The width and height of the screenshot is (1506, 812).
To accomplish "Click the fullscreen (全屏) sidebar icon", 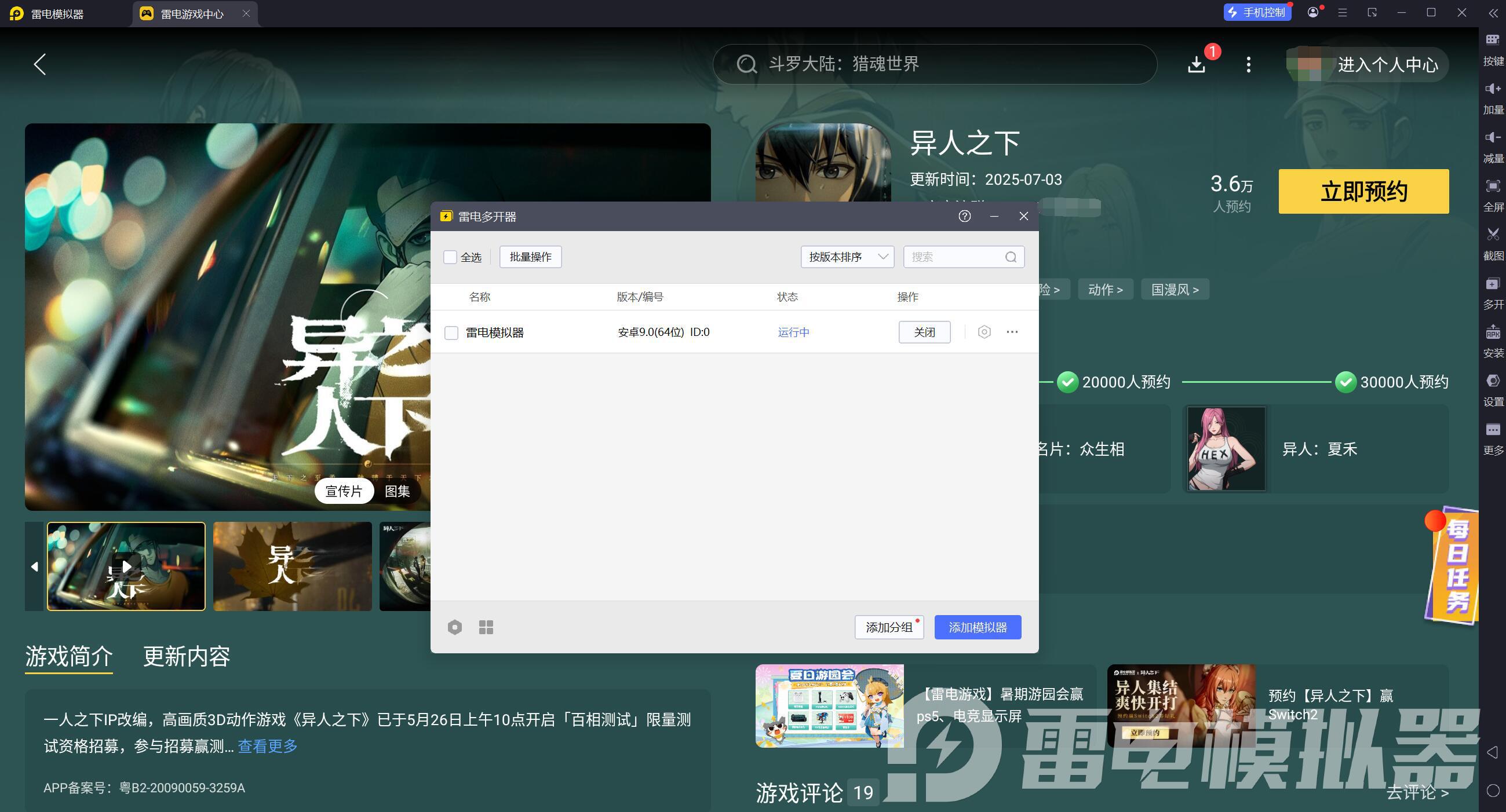I will 1493,186.
